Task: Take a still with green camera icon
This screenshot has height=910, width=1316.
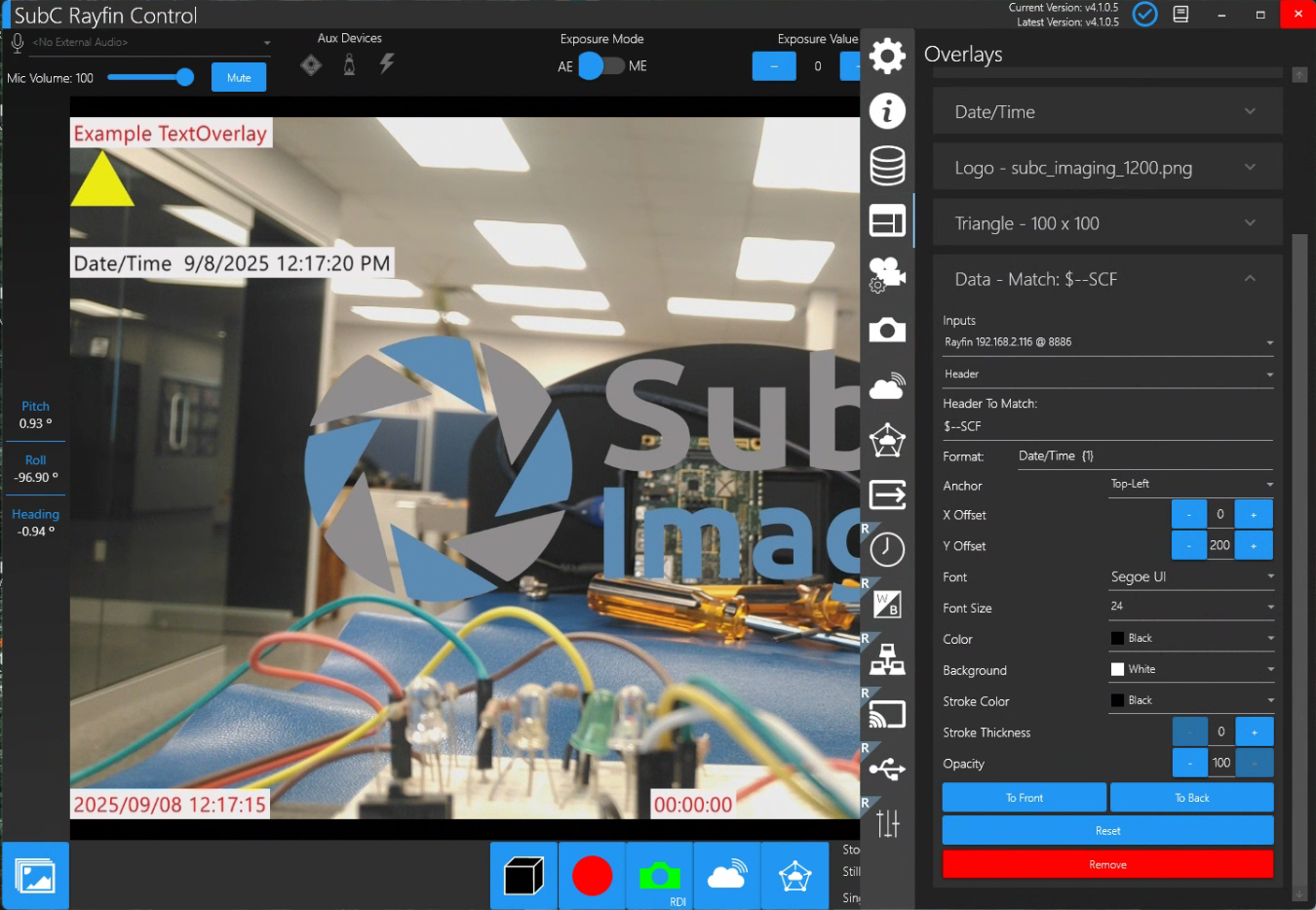Action: (x=660, y=876)
